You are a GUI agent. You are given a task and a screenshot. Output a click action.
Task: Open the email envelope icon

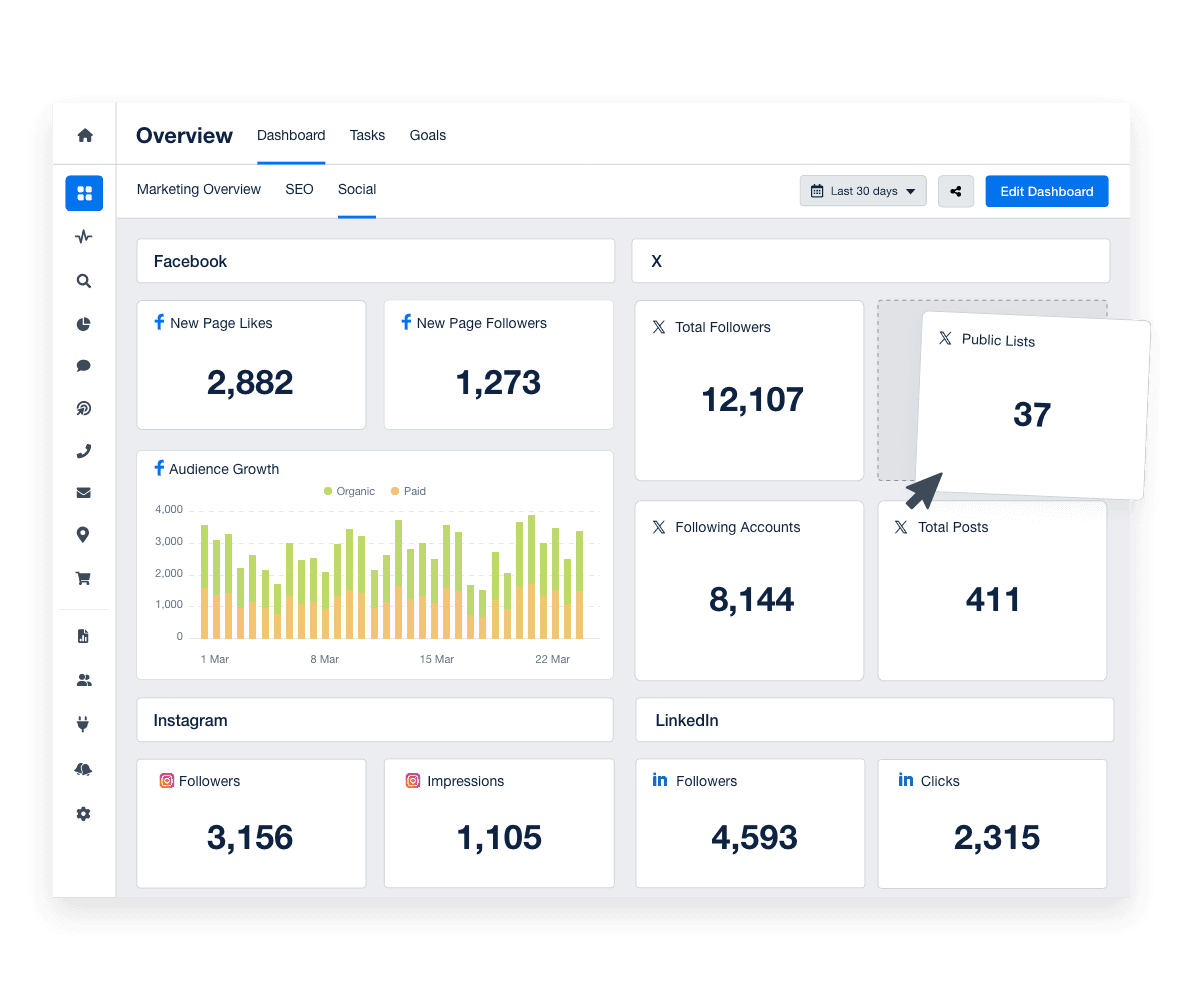click(x=84, y=492)
